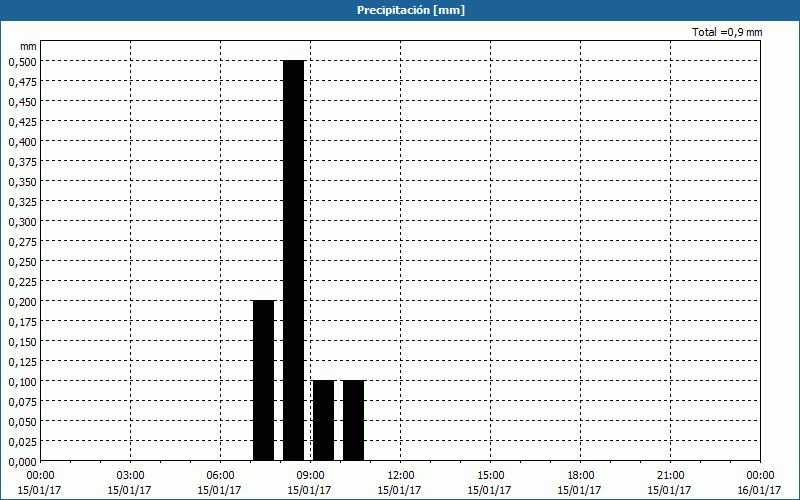Click the 00:00 time label above 16/01/17
800x500 pixels.
pos(760,476)
